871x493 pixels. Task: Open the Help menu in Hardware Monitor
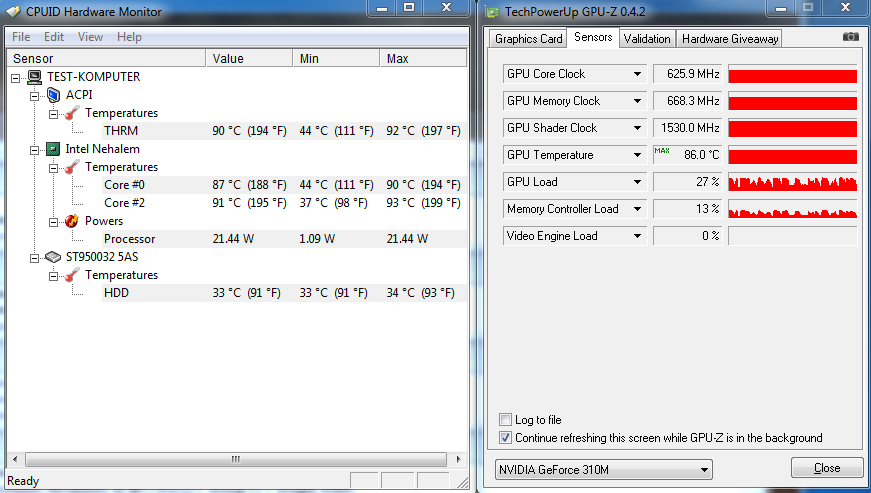tap(129, 37)
